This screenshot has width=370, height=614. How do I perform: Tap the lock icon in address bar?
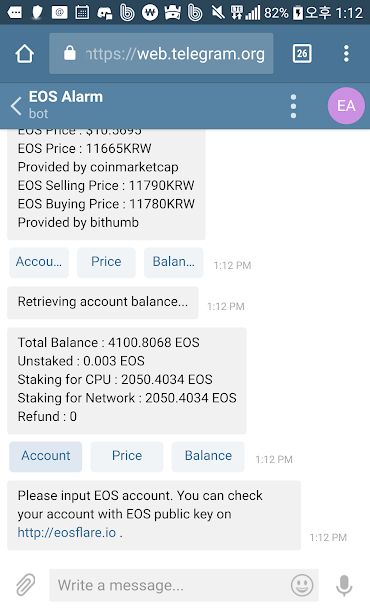coord(70,53)
